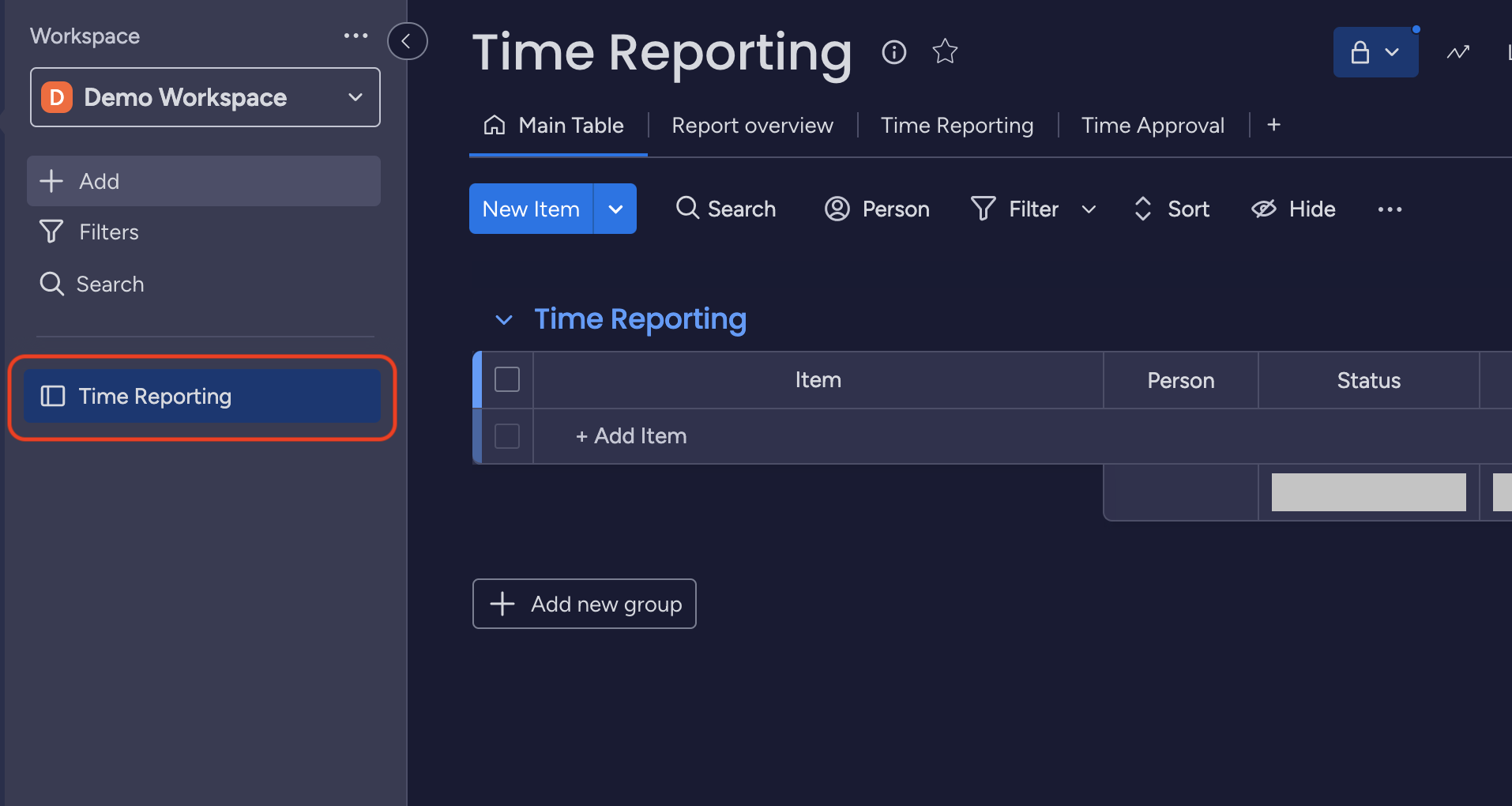
Task: Expand the Filter options chevron
Action: tap(1089, 209)
